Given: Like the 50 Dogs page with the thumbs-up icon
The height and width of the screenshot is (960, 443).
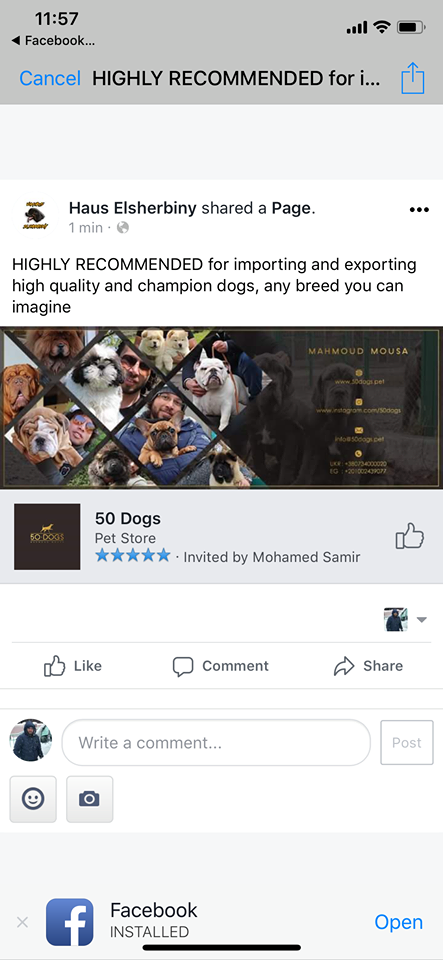Looking at the screenshot, I should pos(409,536).
